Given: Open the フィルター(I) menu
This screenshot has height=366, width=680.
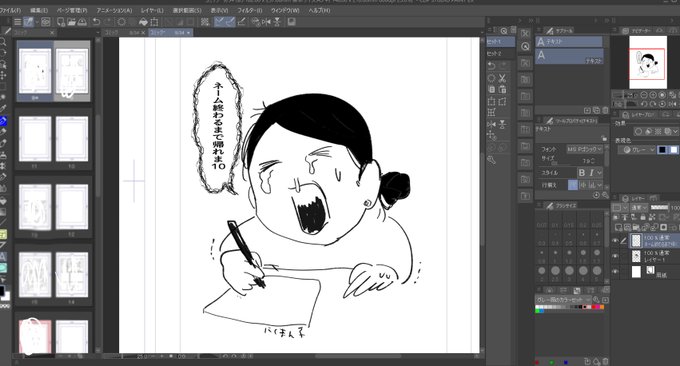Looking at the screenshot, I should click(x=250, y=10).
